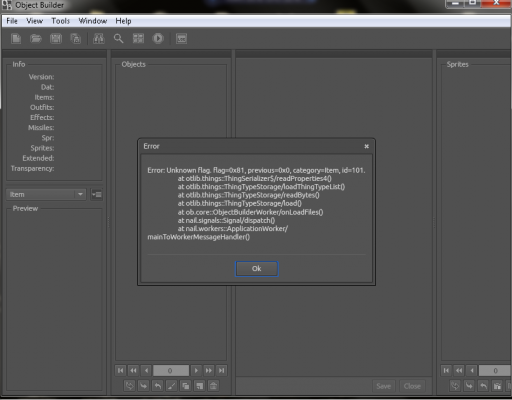
Task: Jump back a page in Objects panel
Action: click(x=133, y=370)
